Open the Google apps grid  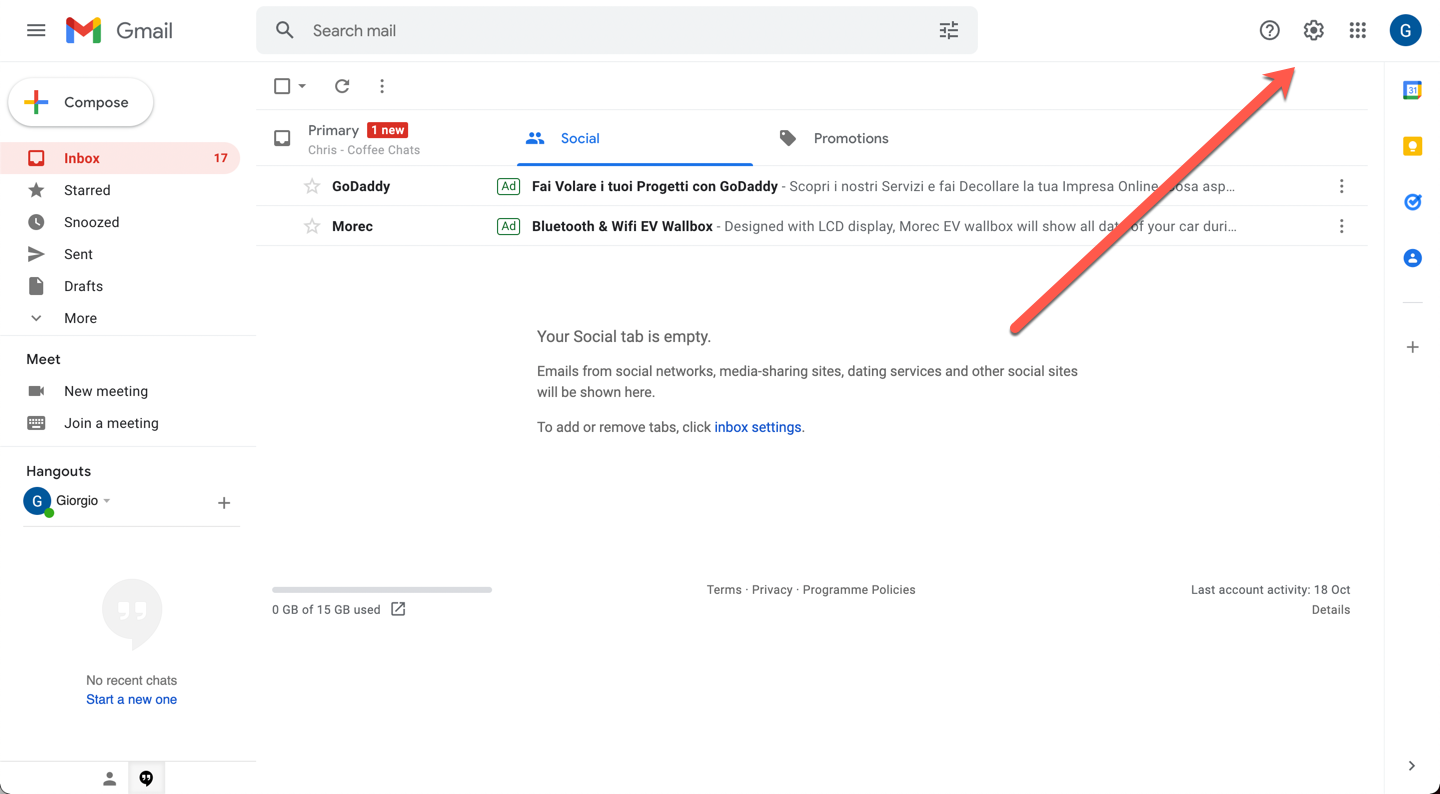tap(1357, 30)
